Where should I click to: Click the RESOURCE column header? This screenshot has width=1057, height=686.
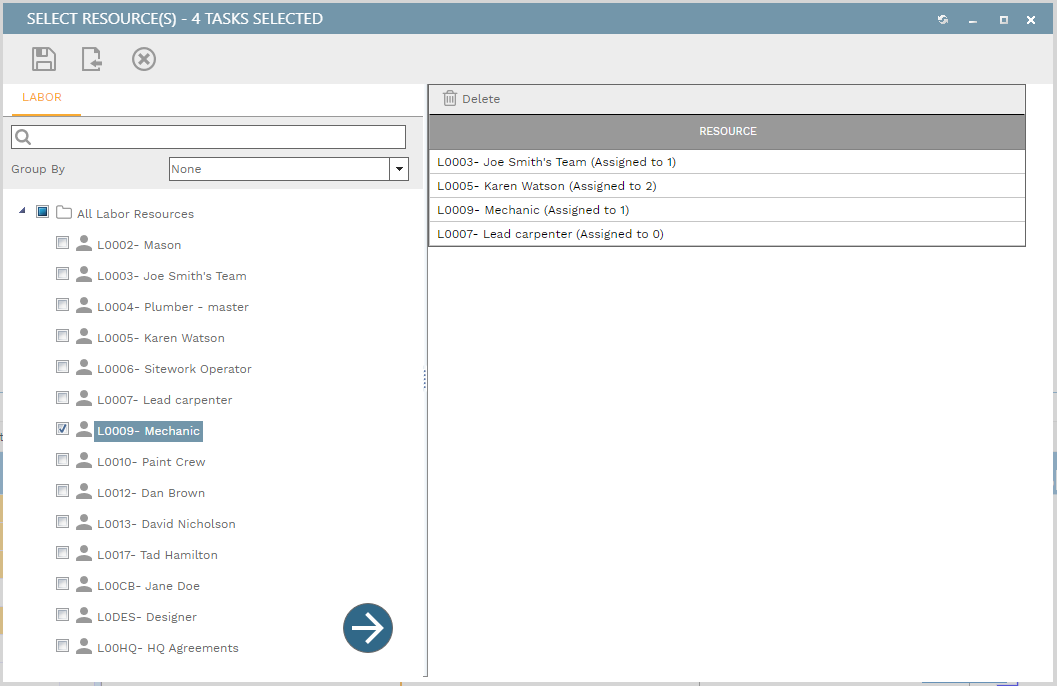[727, 132]
